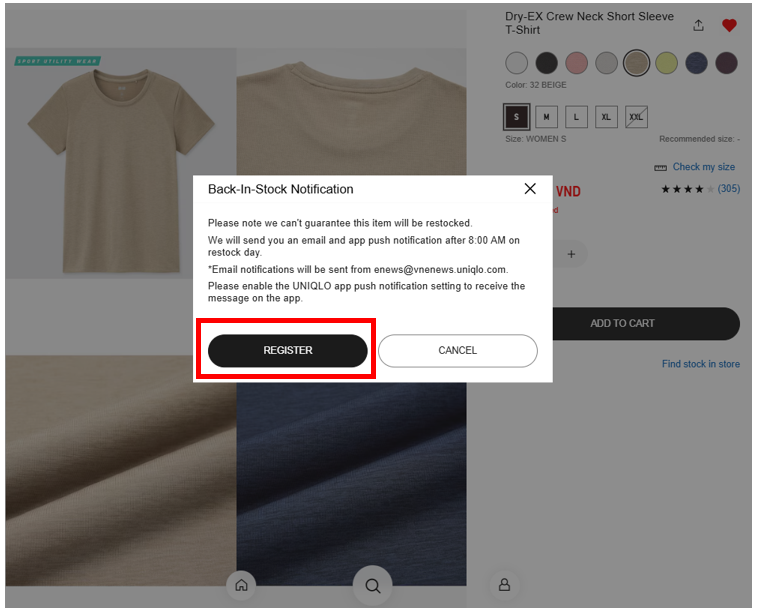Image resolution: width=758 pixels, height=614 pixels.
Task: Click the REGISTER button in the dialog
Action: pos(287,350)
